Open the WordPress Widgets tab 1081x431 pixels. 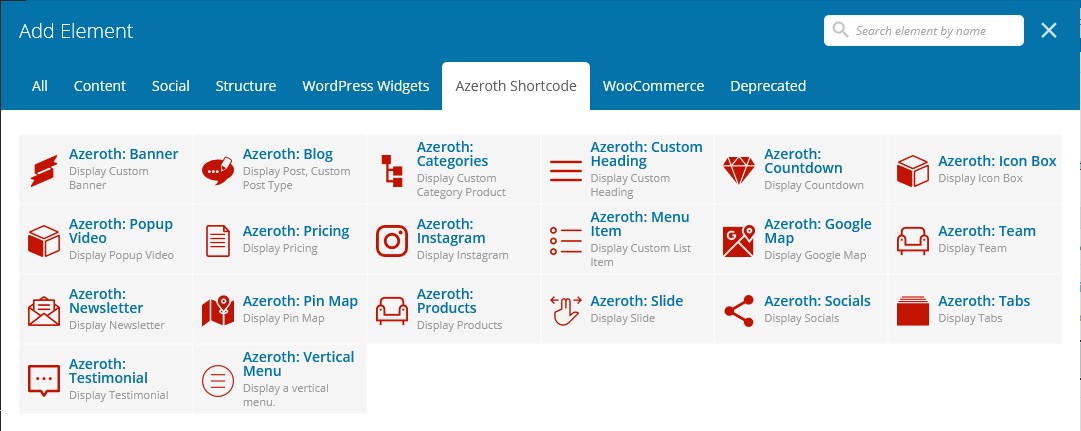365,86
